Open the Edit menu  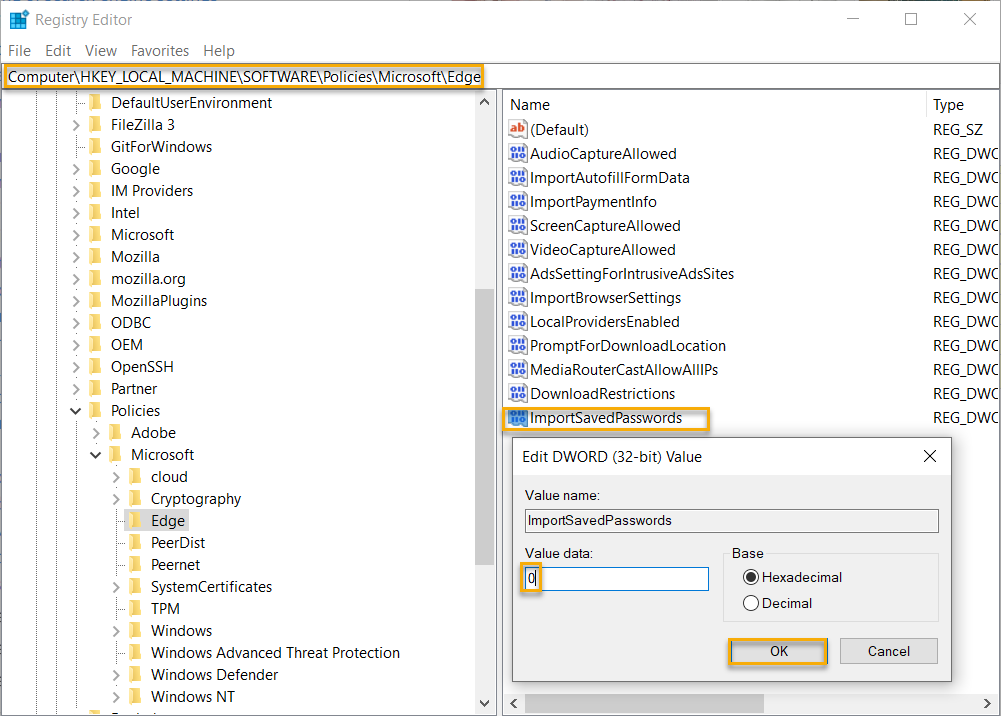pos(58,50)
